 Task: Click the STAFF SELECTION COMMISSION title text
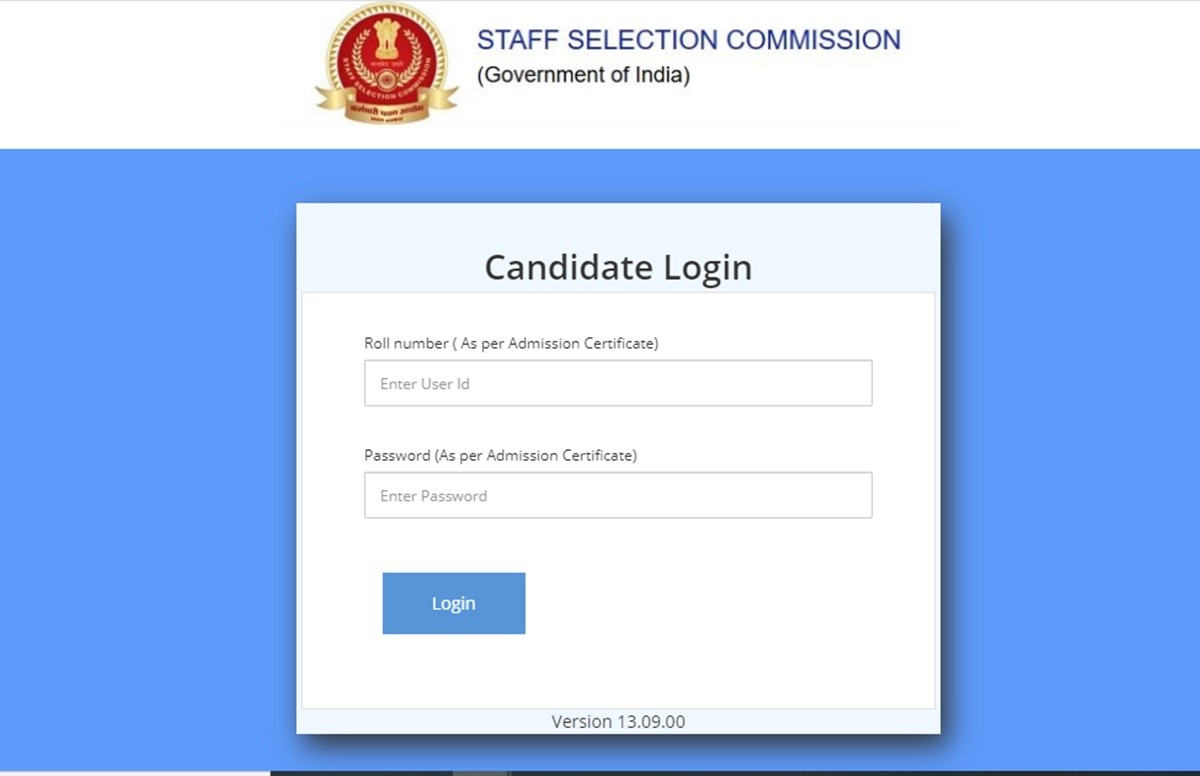pos(688,41)
